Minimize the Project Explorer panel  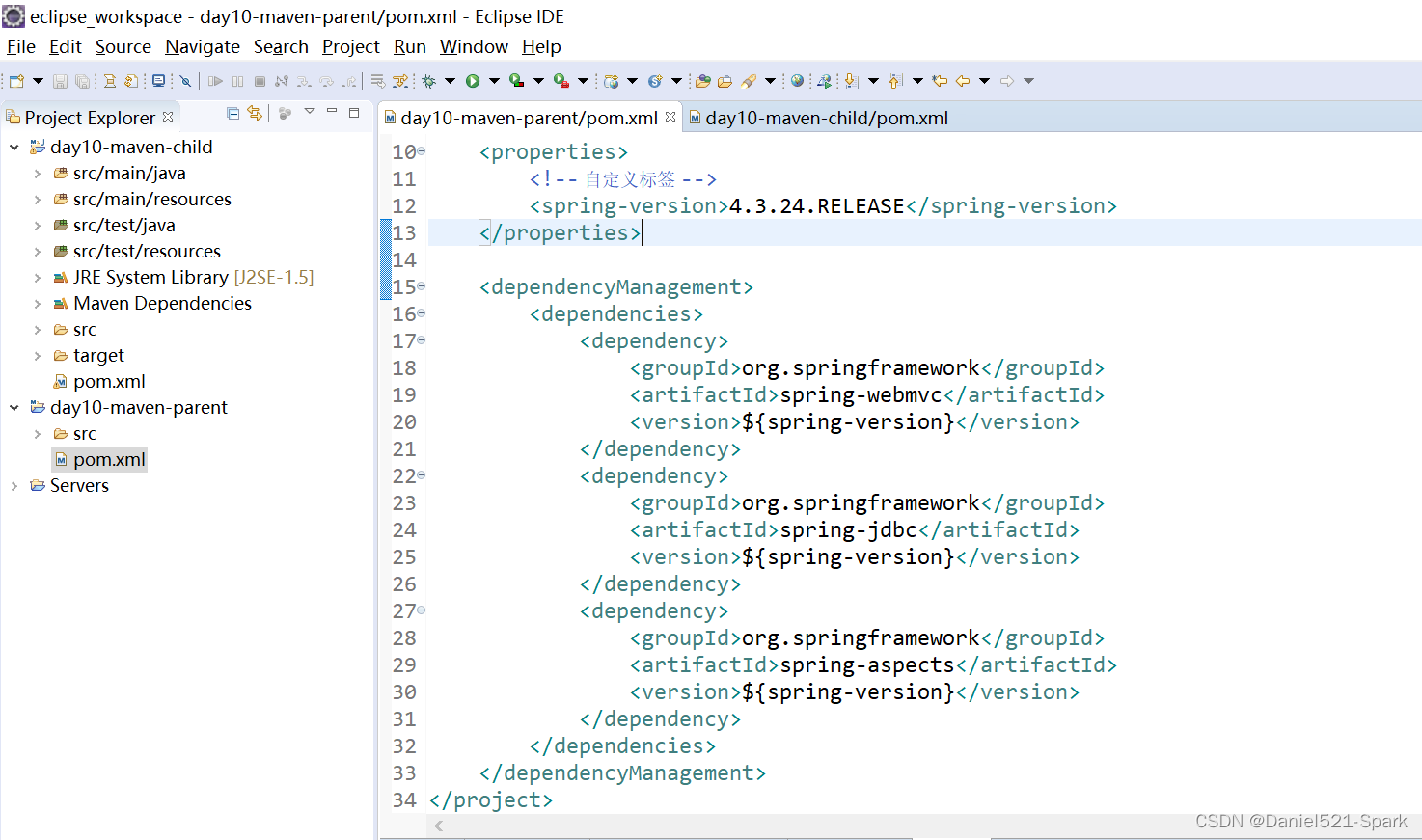point(332,112)
